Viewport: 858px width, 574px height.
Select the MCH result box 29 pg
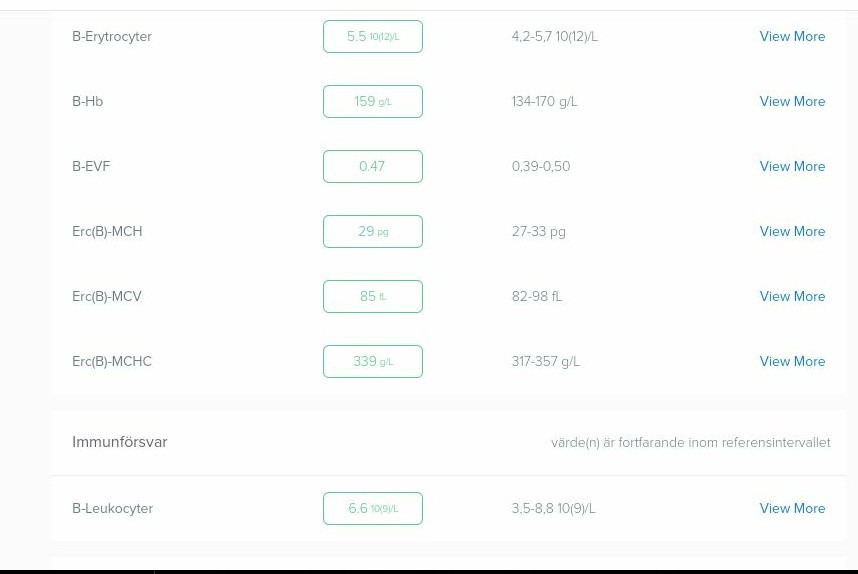(372, 232)
